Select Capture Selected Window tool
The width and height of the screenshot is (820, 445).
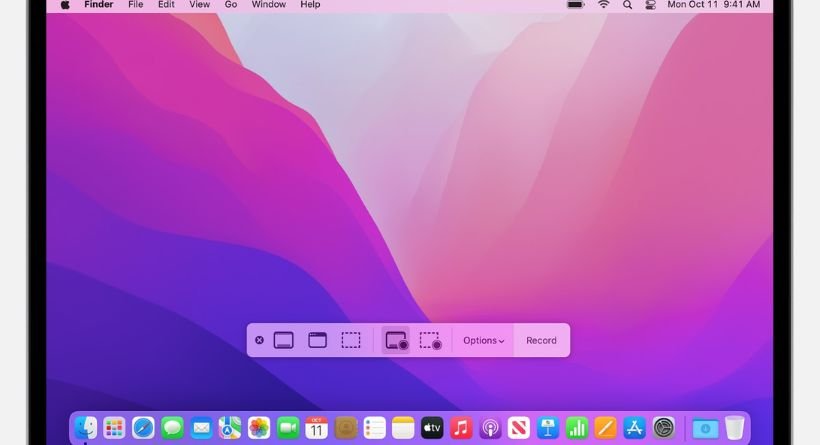317,340
